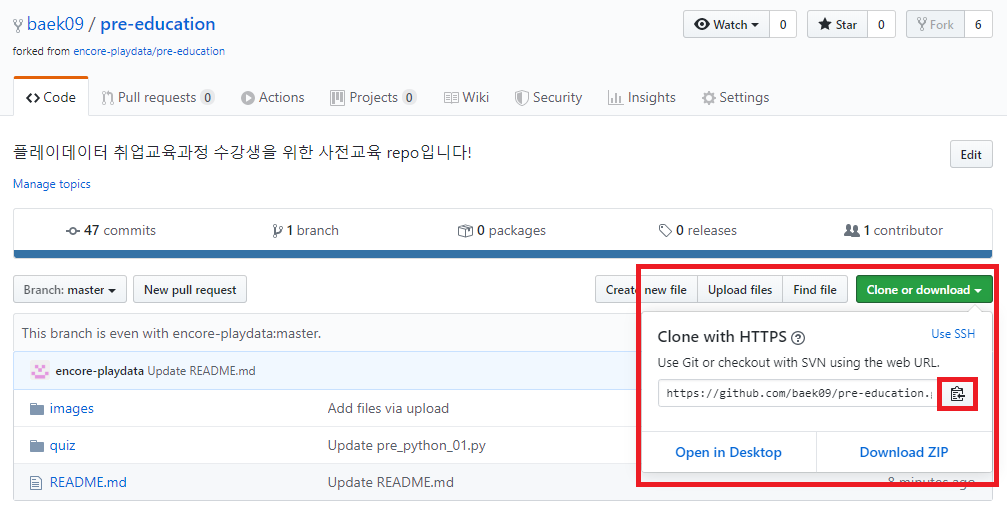
Task: Open the baek09 user profile link
Action: coord(55,24)
